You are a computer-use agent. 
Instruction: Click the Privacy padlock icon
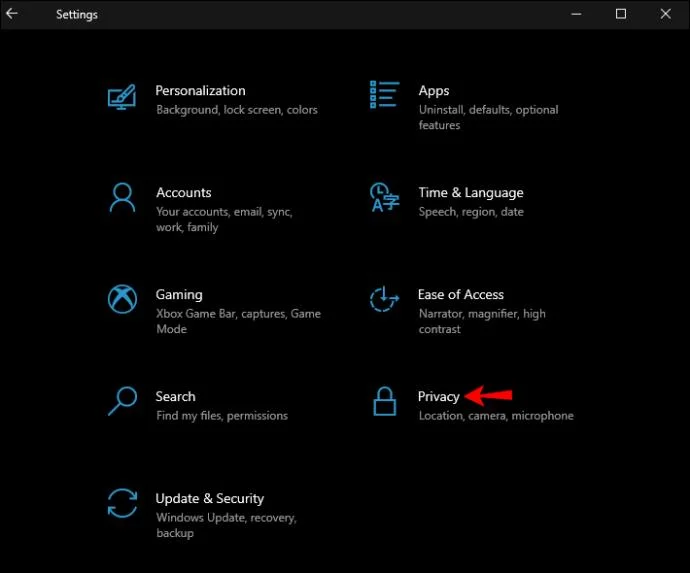pos(385,401)
